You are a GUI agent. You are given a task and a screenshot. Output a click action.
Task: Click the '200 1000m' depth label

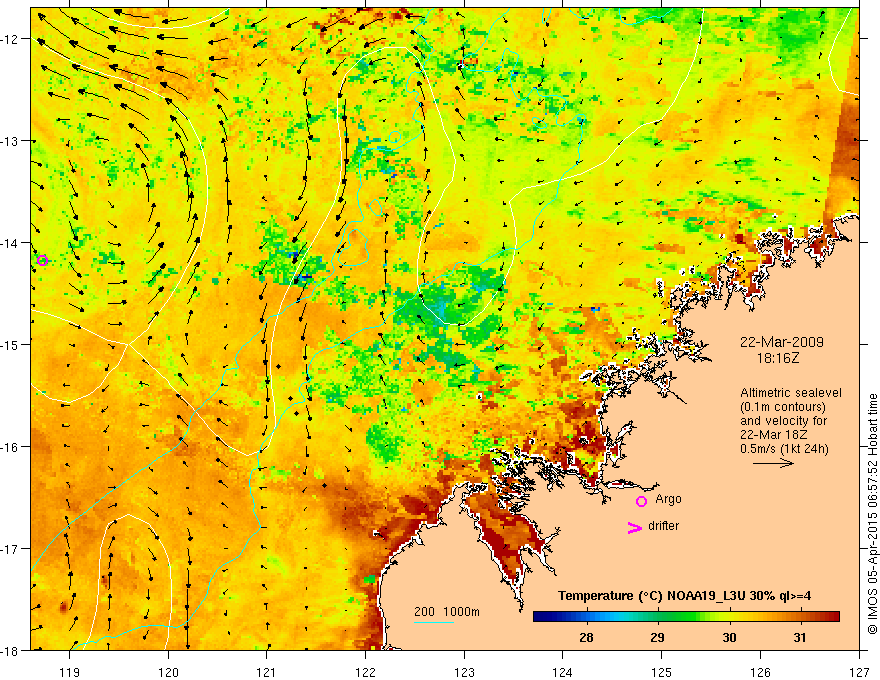point(447,612)
